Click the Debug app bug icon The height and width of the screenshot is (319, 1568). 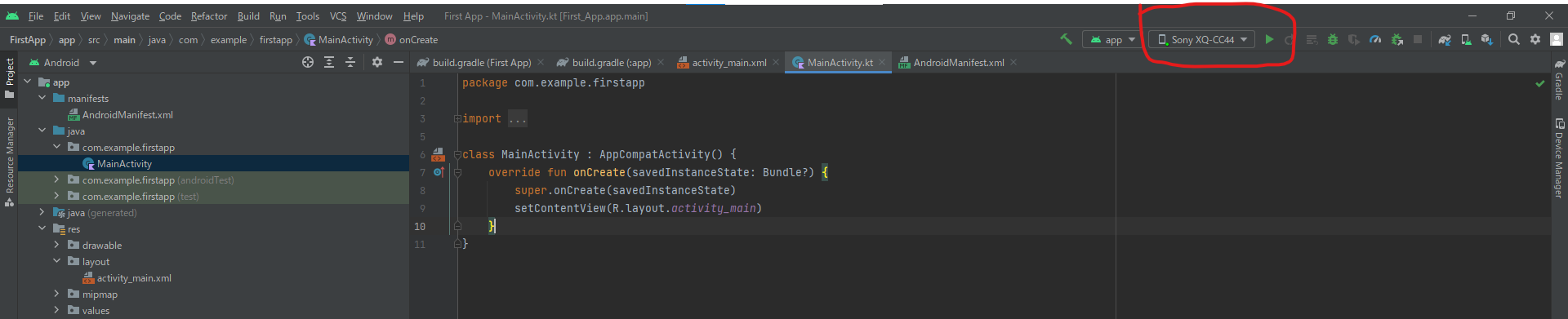point(1333,39)
